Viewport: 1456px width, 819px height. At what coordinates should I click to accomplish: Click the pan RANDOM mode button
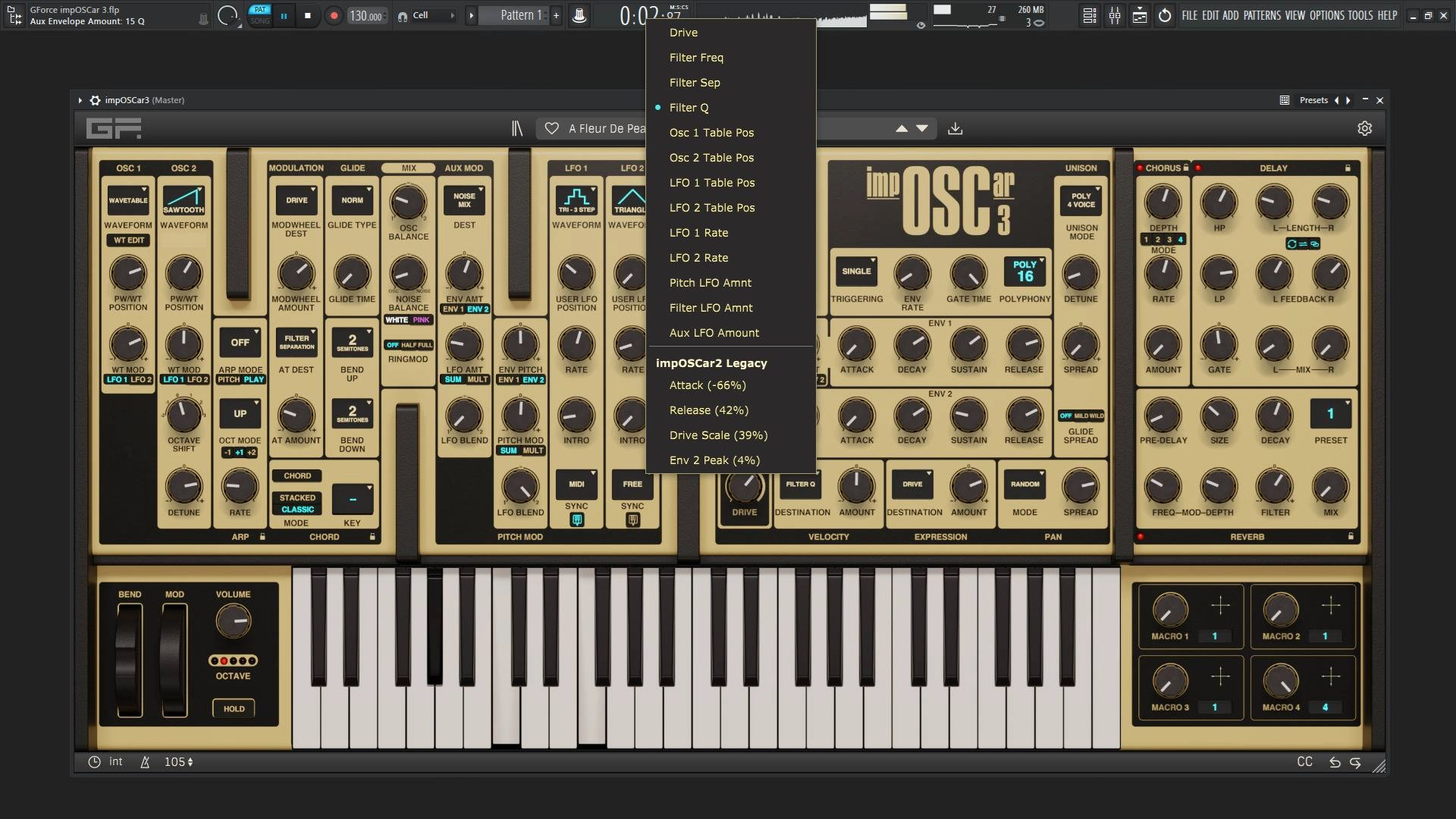click(x=1025, y=485)
